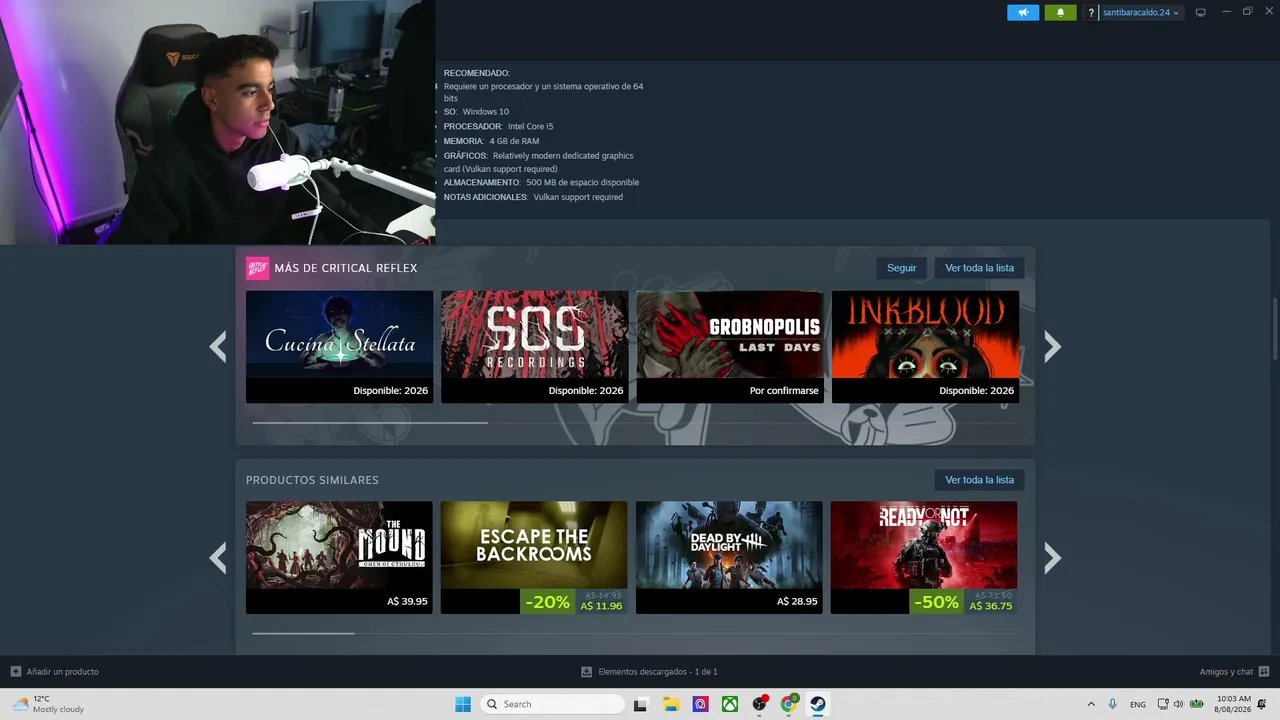Image resolution: width=1280 pixels, height=720 pixels.
Task: Click the A$ 39.95 price
Action: coord(407,602)
